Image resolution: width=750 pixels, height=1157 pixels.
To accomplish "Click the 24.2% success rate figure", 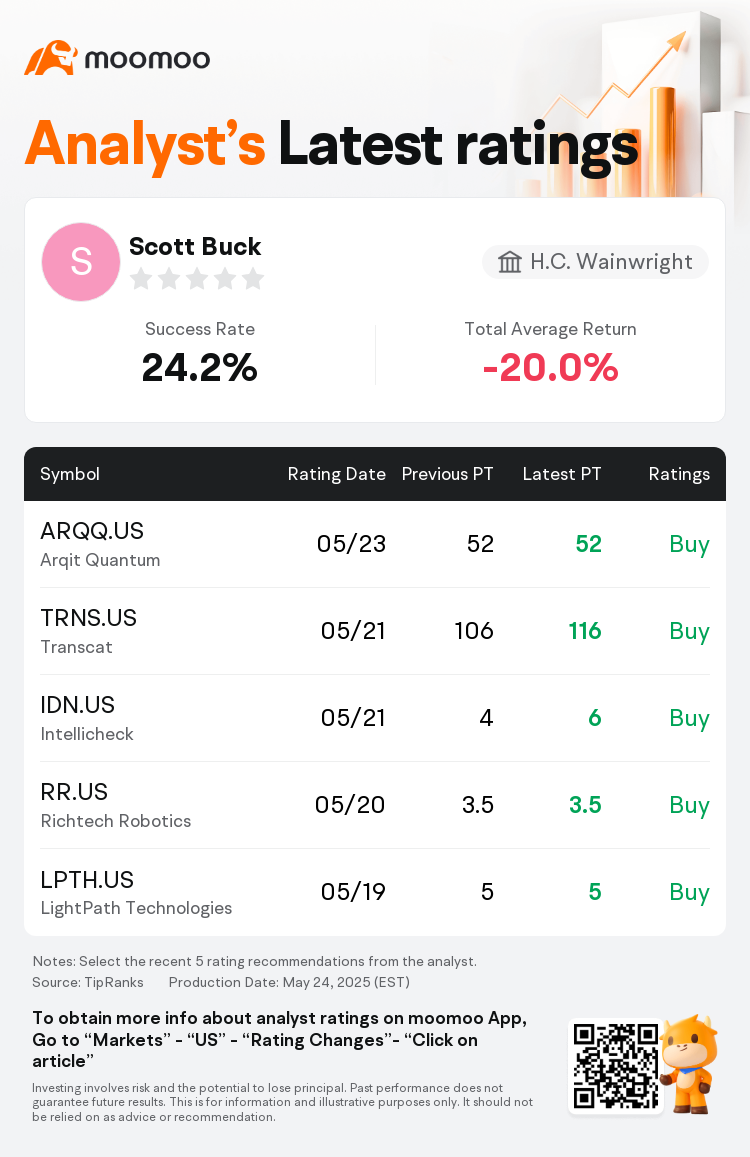I will click(x=199, y=369).
